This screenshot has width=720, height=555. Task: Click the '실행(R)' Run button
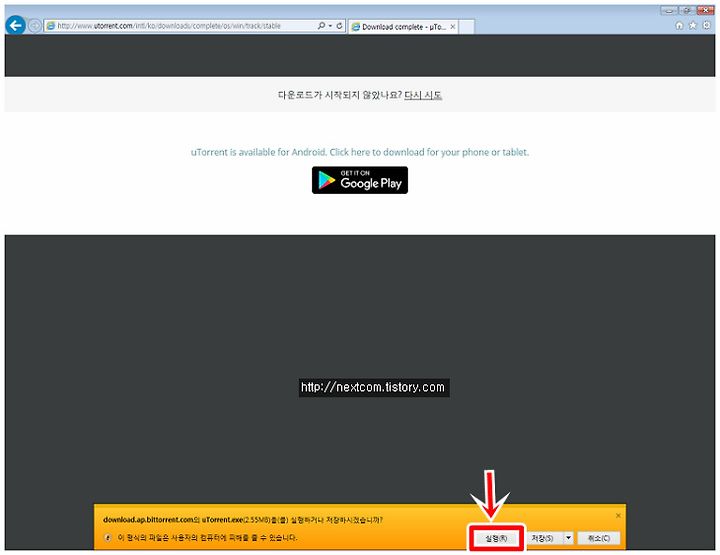[496, 538]
